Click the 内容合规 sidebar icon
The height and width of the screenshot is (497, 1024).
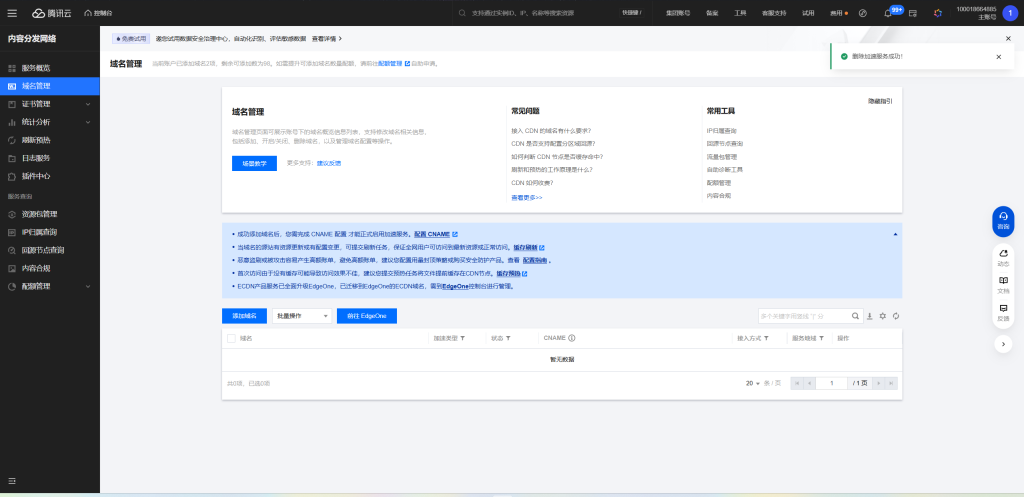tap(12, 268)
